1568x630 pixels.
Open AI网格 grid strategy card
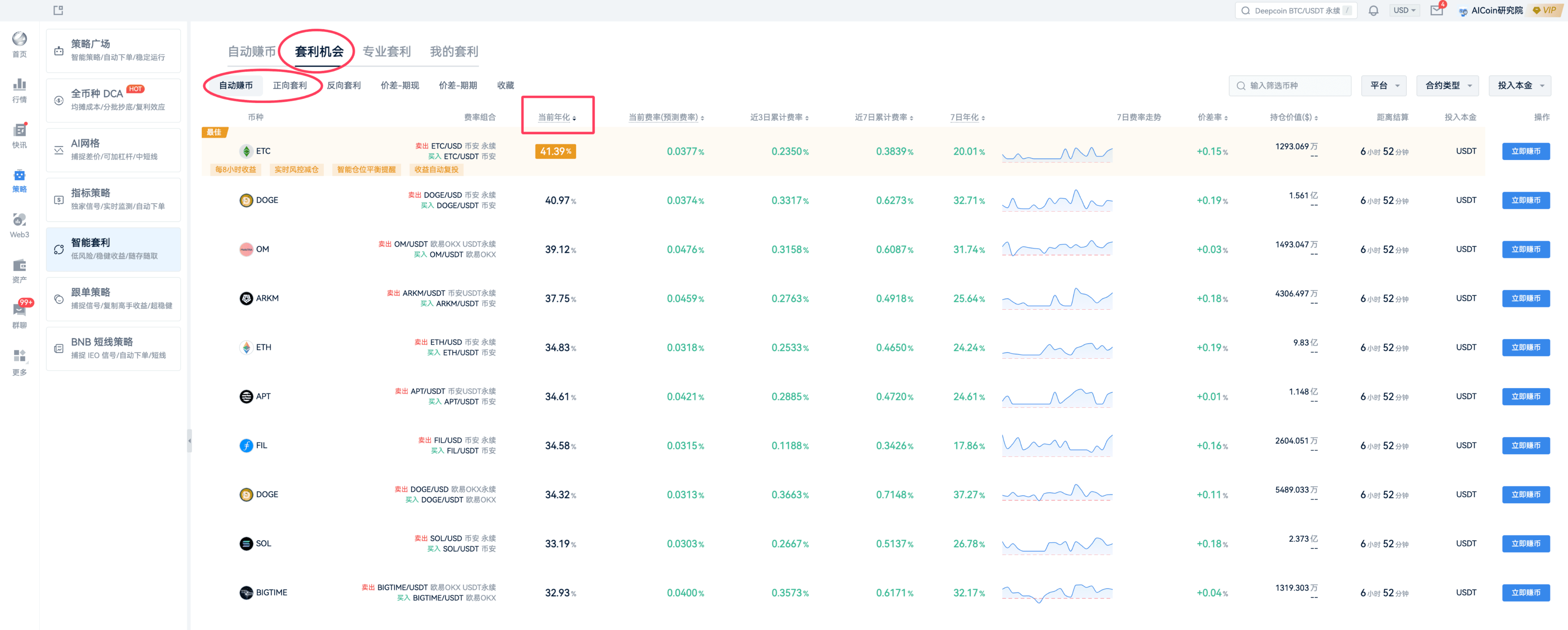[113, 150]
